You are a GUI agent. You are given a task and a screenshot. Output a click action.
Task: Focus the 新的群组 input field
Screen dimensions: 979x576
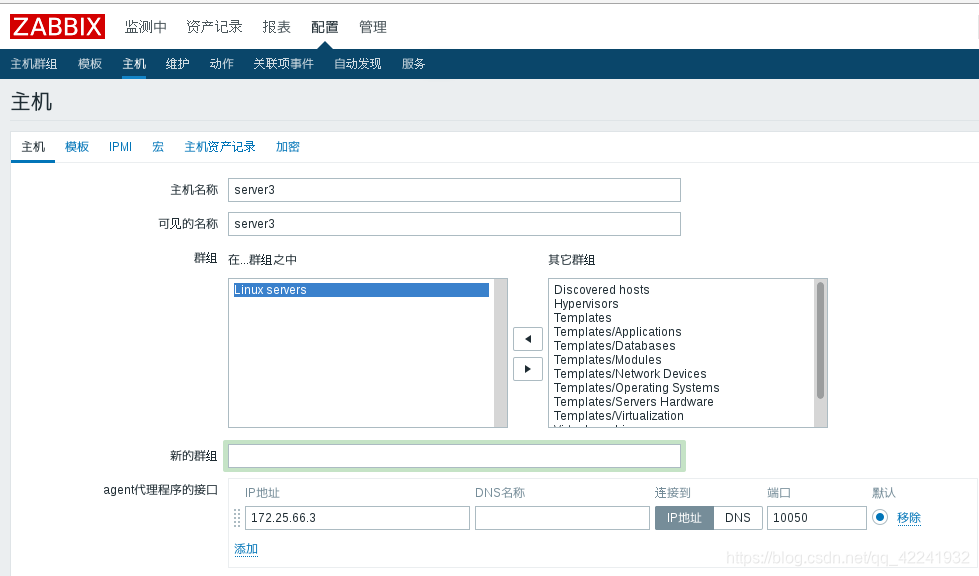[x=454, y=456]
